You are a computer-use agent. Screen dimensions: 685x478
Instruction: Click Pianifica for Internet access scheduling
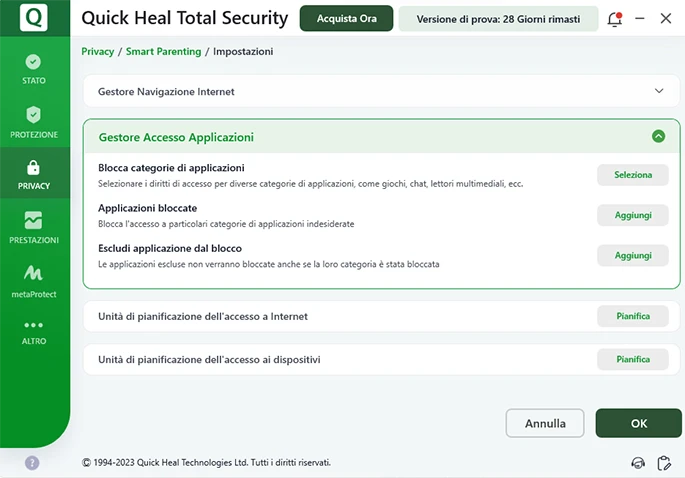(x=632, y=316)
